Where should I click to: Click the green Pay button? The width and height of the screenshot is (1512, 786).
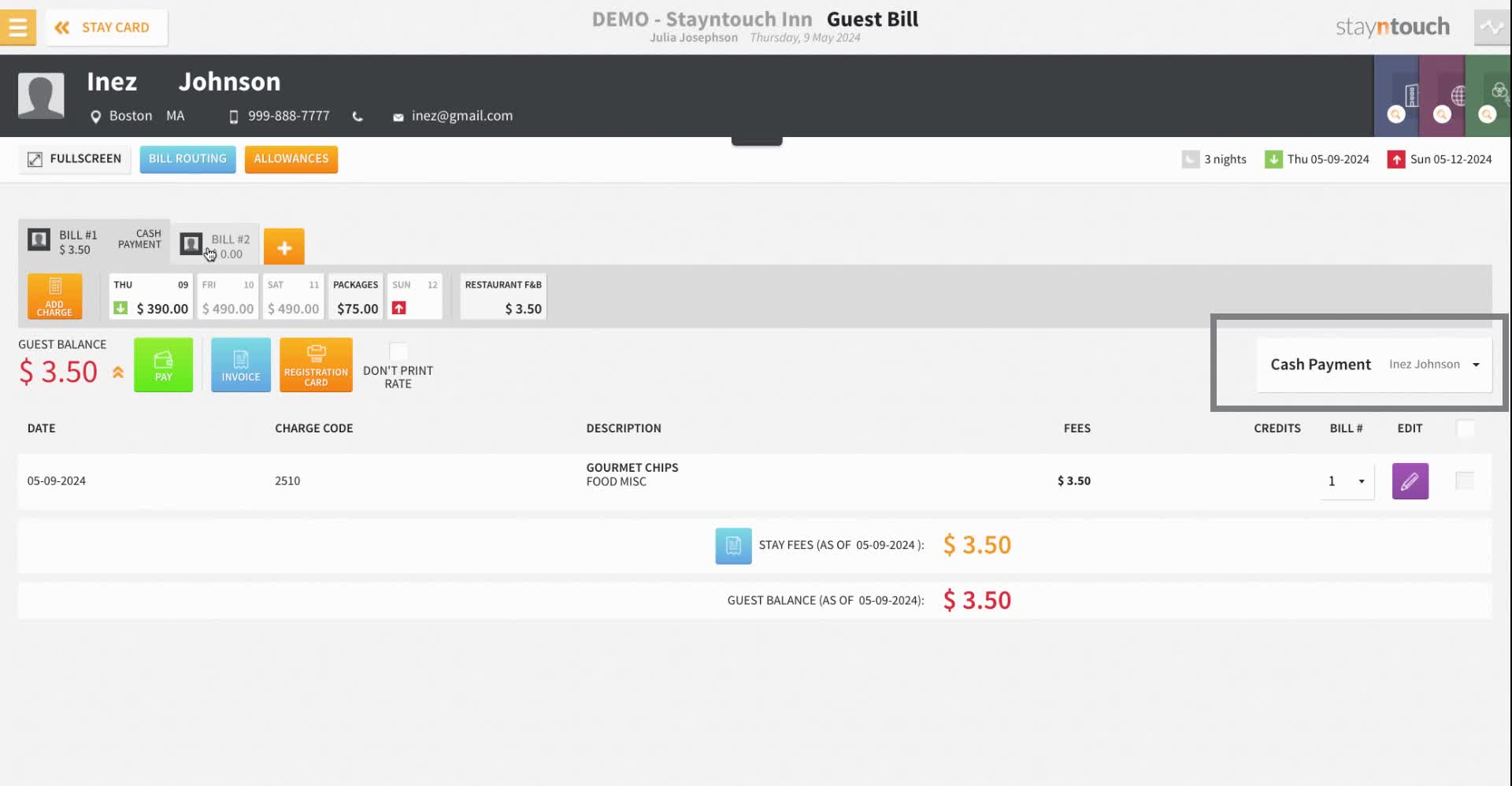[163, 365]
